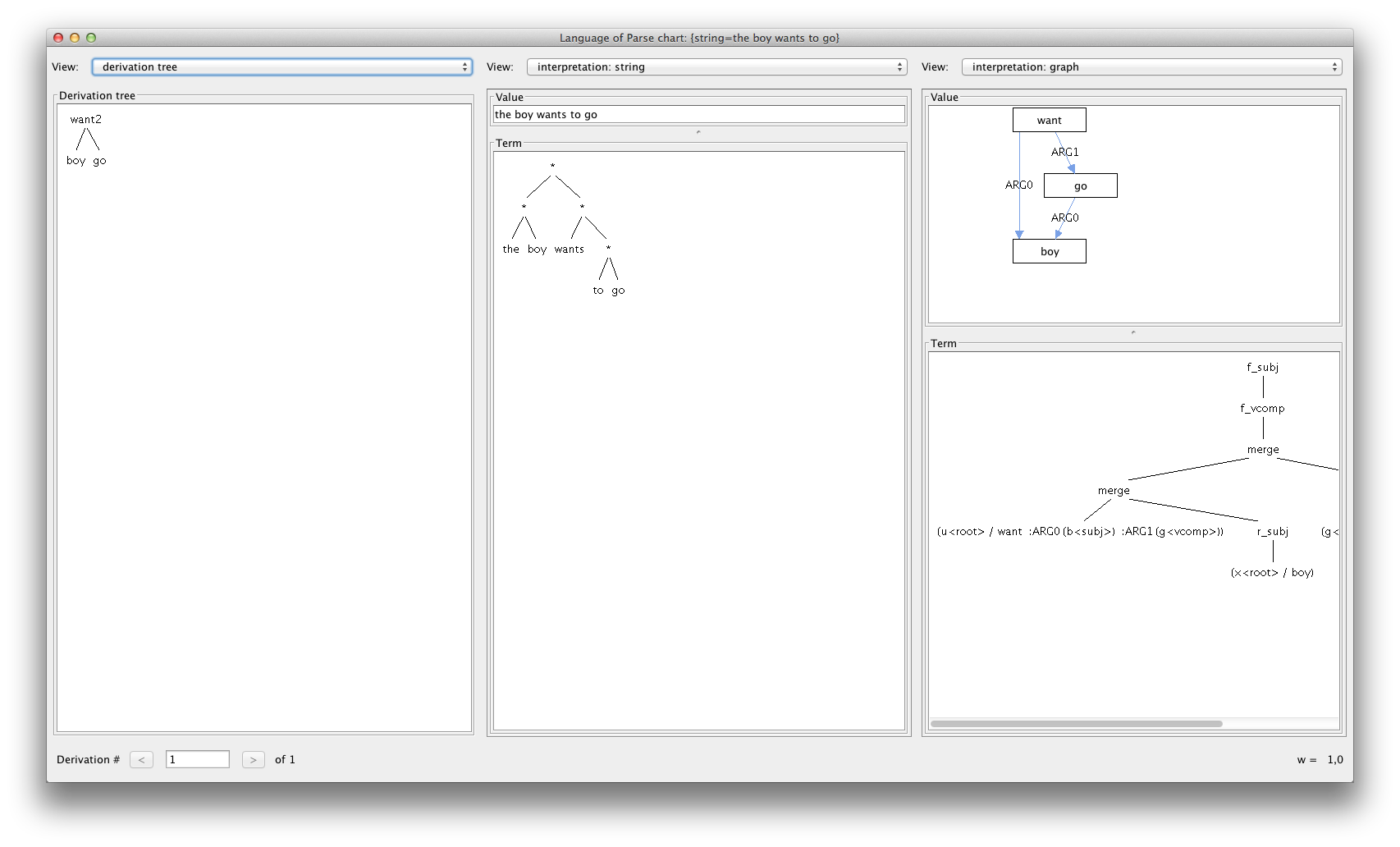
Task: Click the ARG0 label between go and boy
Action: 1064,217
